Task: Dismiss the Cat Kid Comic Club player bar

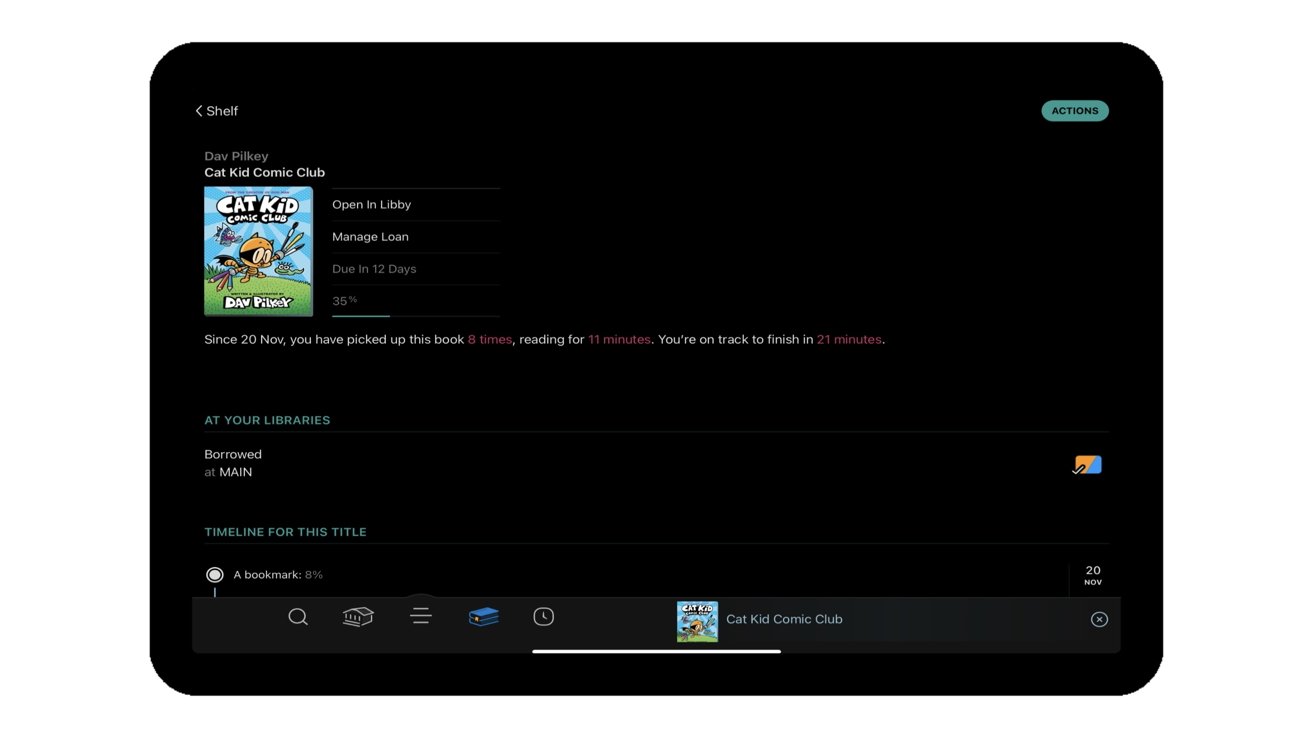Action: click(1099, 619)
